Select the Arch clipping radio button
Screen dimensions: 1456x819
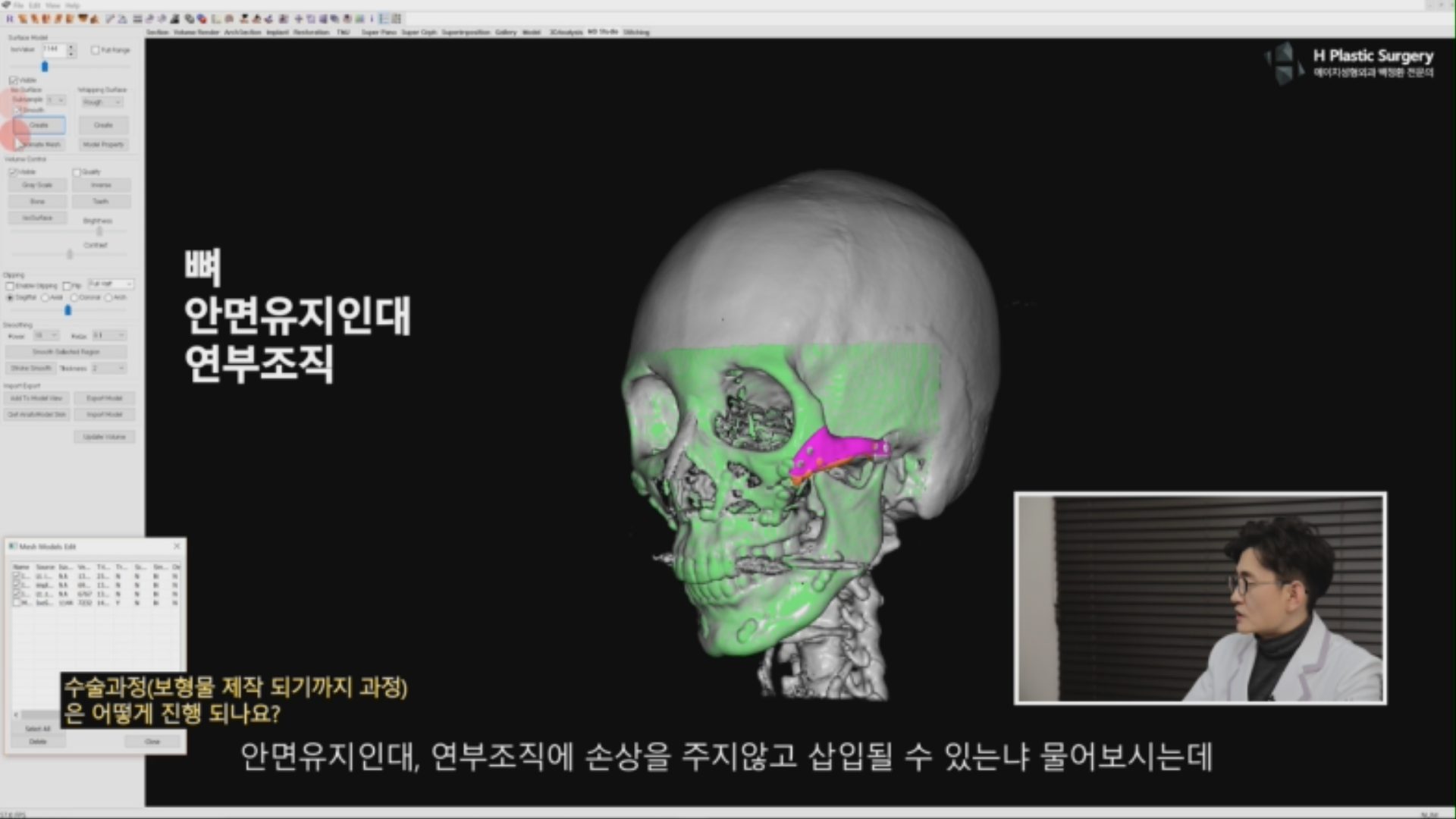point(108,298)
